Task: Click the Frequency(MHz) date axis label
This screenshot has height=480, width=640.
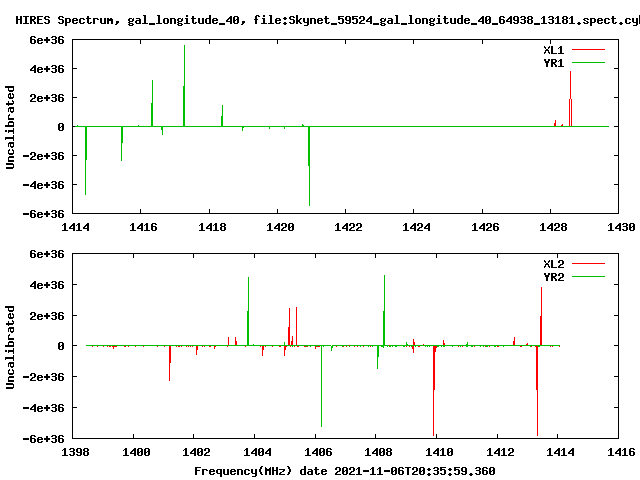Action: pos(344,471)
